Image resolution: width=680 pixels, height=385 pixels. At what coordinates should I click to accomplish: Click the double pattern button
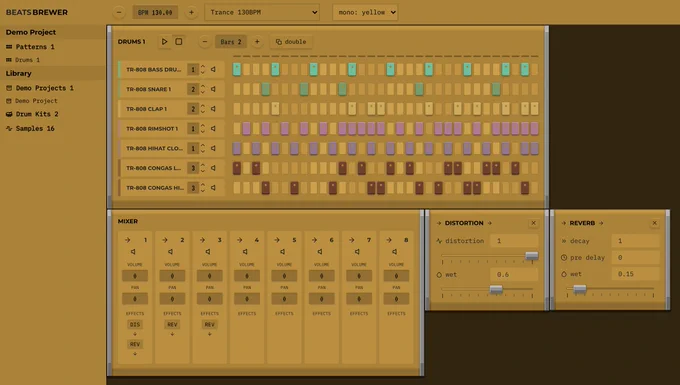point(291,42)
